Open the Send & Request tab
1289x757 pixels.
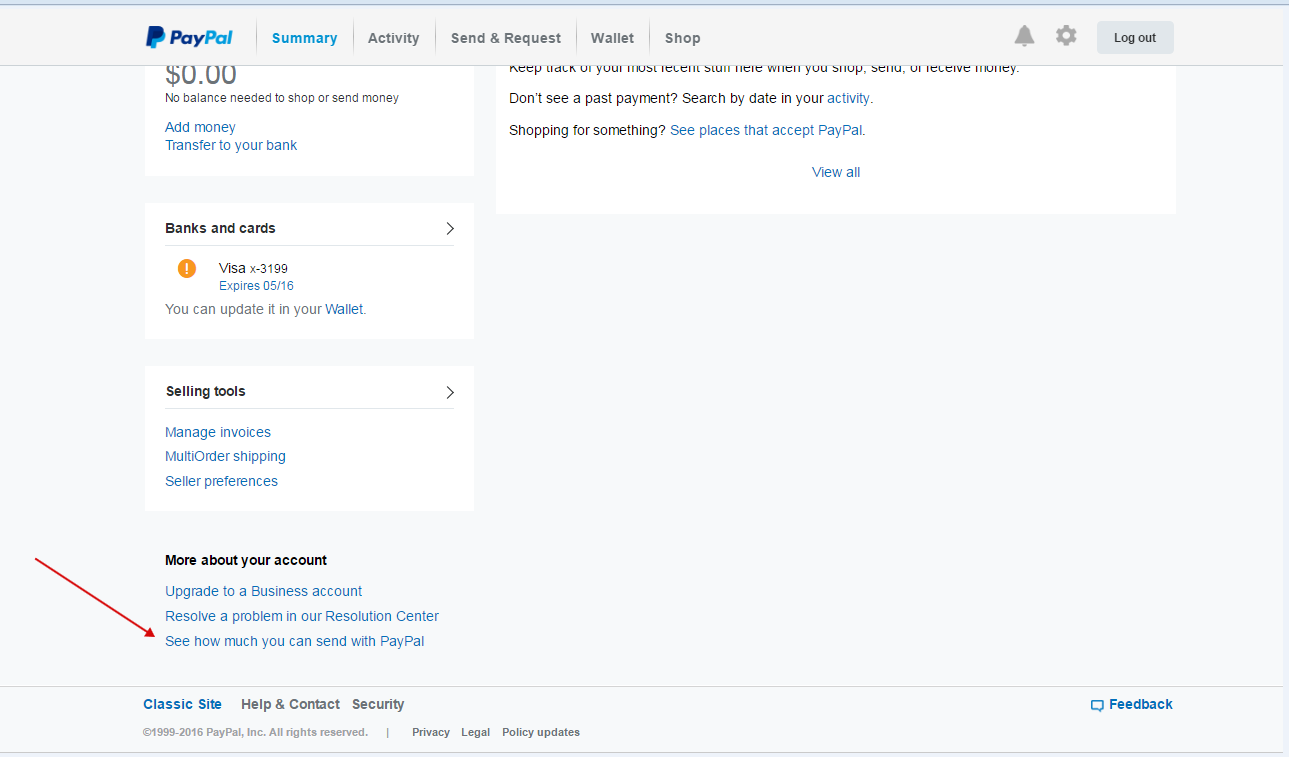click(505, 38)
